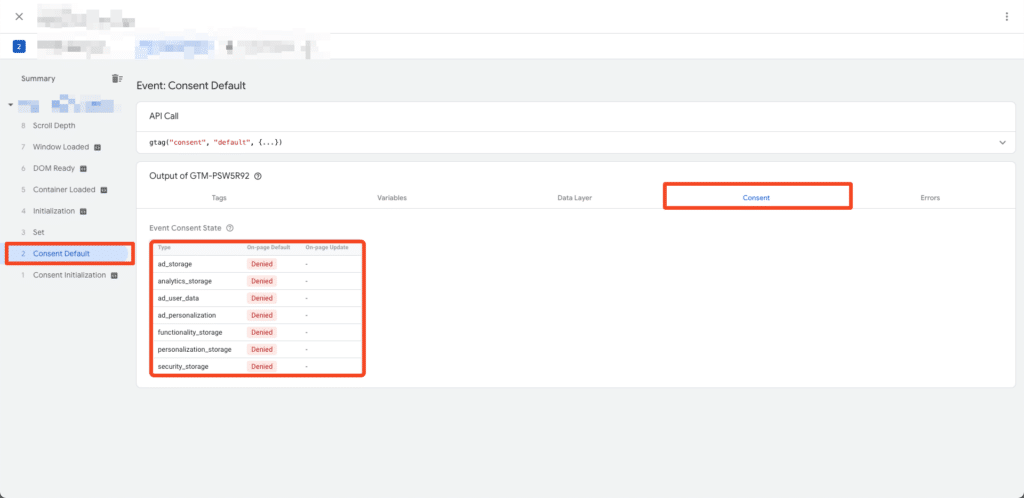This screenshot has width=1024, height=498.
Task: Select the Initialization event numbered 4
Action: point(54,211)
